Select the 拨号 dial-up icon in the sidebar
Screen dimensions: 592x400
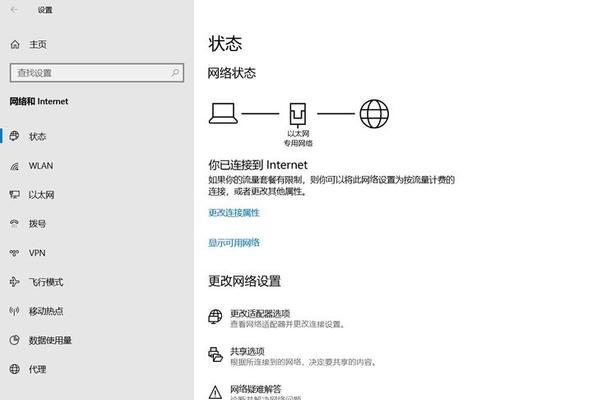pos(14,223)
